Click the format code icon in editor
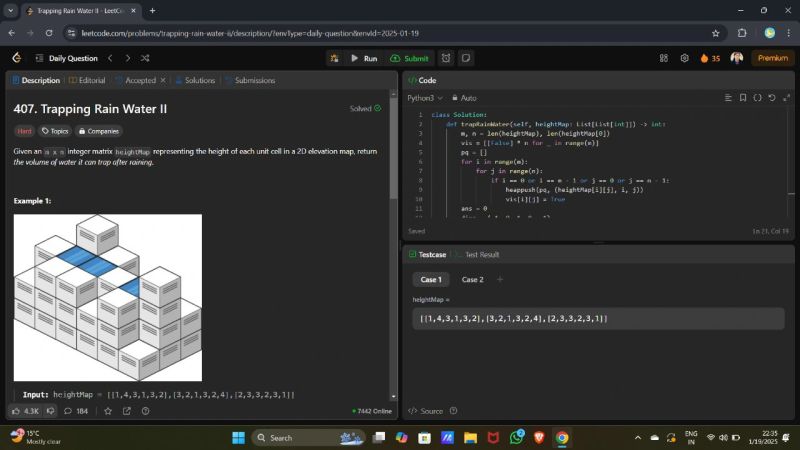 [728, 97]
